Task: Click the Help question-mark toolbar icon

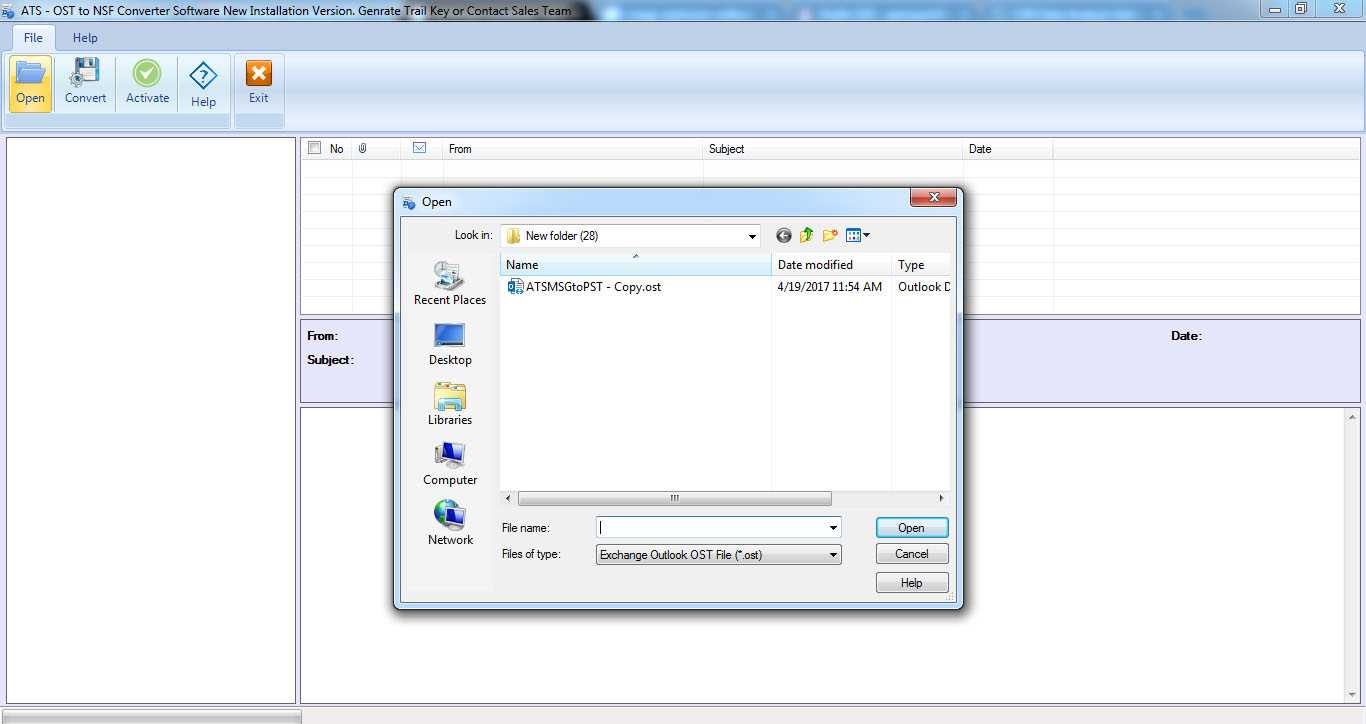Action: [x=203, y=76]
